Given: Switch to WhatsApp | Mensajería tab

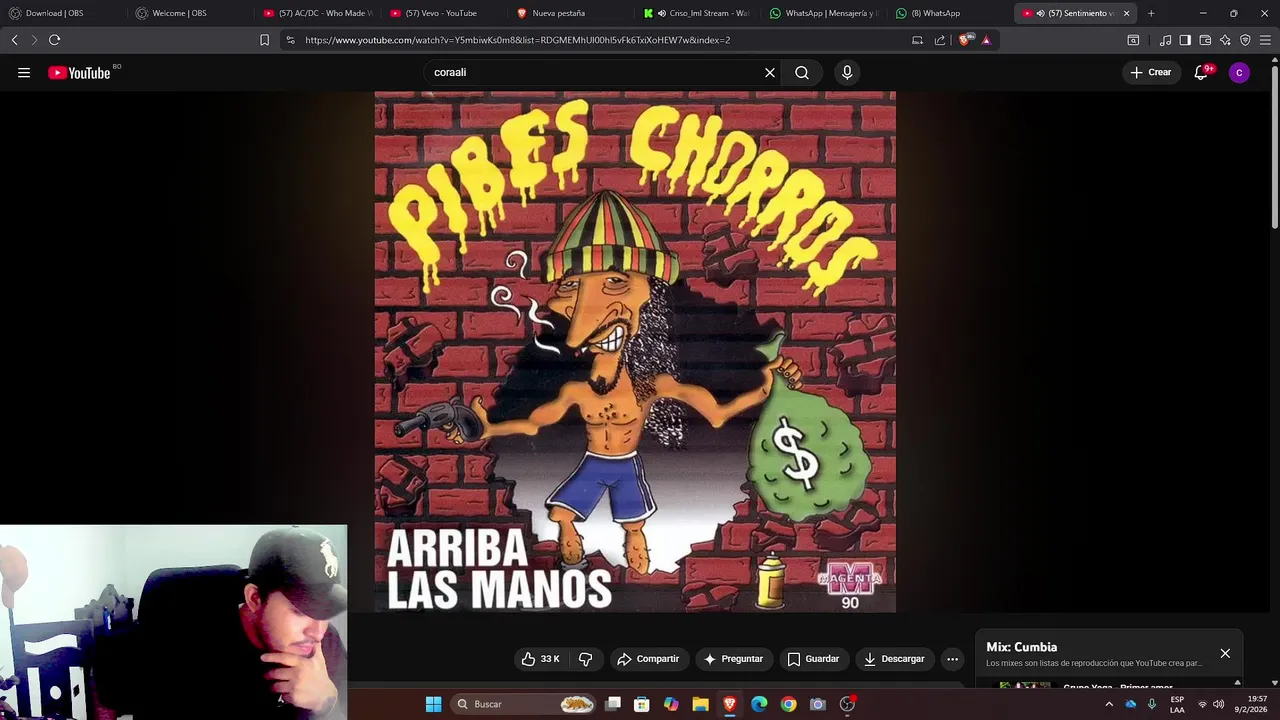Looking at the screenshot, I should [824, 13].
